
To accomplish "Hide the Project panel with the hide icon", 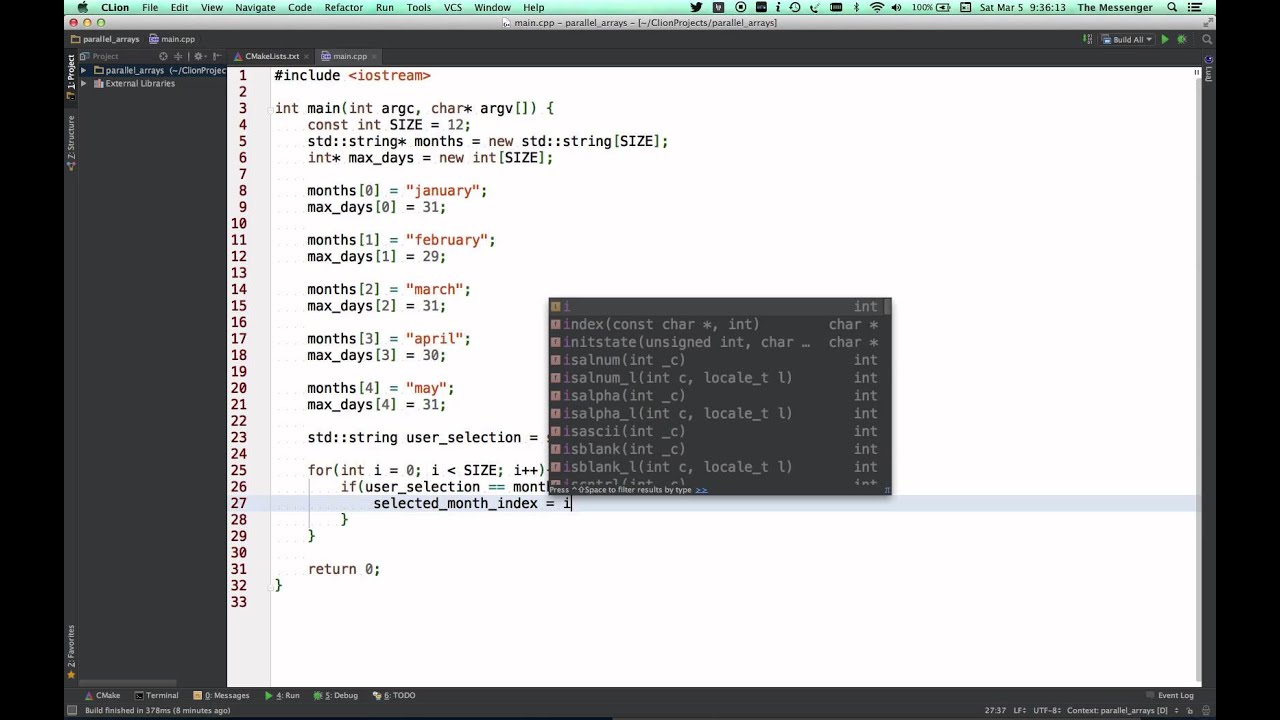I will coord(216,56).
